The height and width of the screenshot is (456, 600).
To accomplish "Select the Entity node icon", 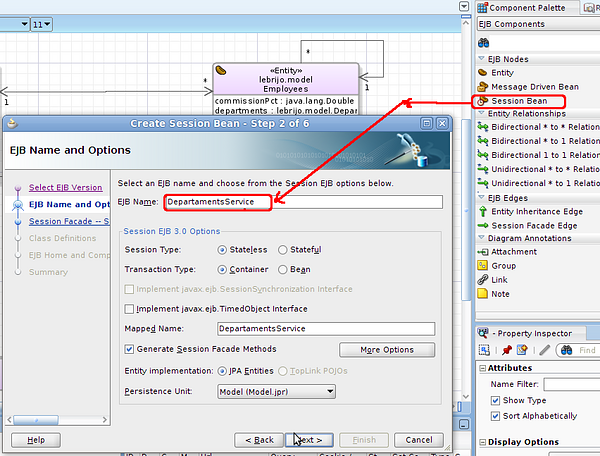I will pos(483,72).
